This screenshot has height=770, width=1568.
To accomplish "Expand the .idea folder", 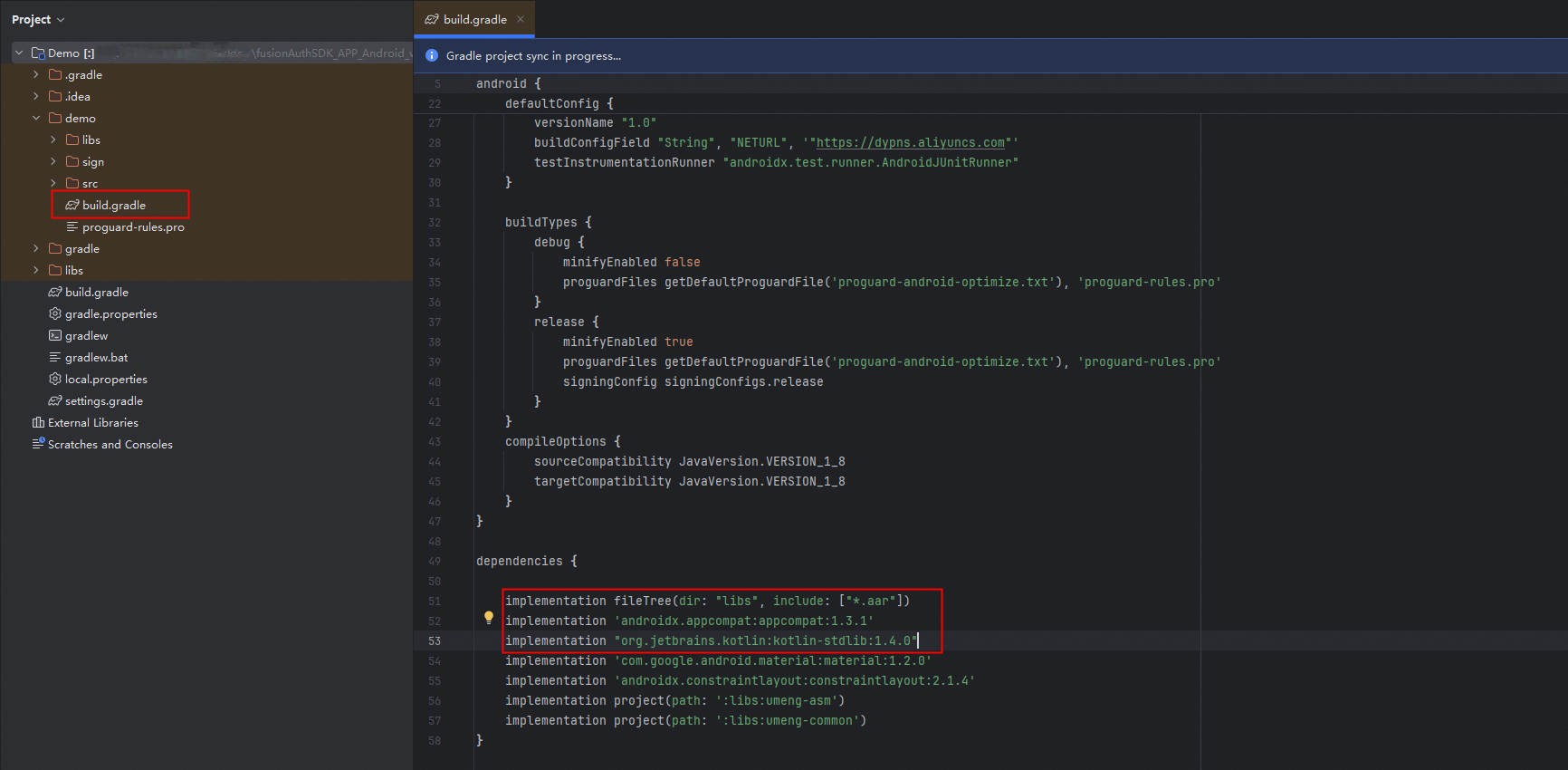I will coord(36,96).
